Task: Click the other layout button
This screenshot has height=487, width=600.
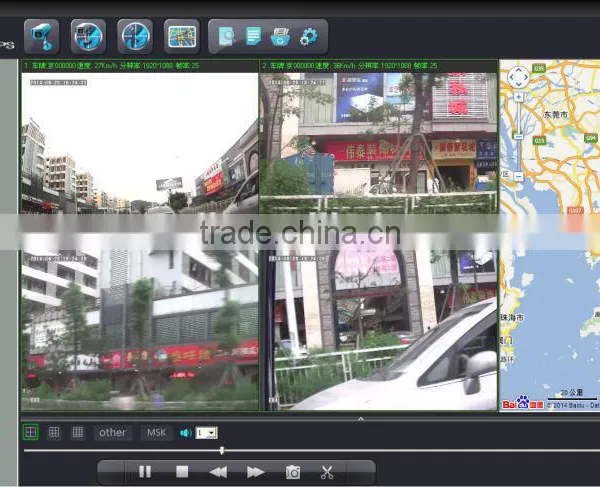Action: (112, 433)
